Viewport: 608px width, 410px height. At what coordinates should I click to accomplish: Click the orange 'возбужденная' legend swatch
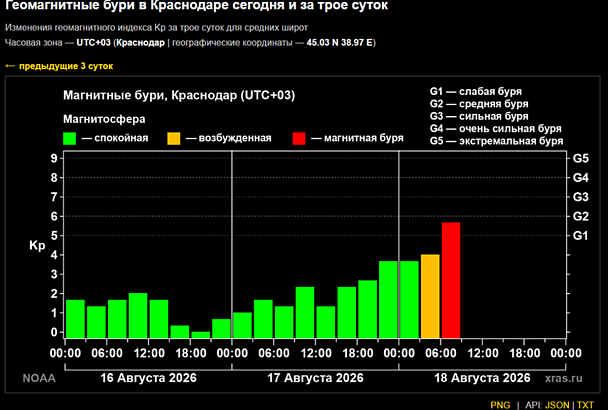coord(174,138)
